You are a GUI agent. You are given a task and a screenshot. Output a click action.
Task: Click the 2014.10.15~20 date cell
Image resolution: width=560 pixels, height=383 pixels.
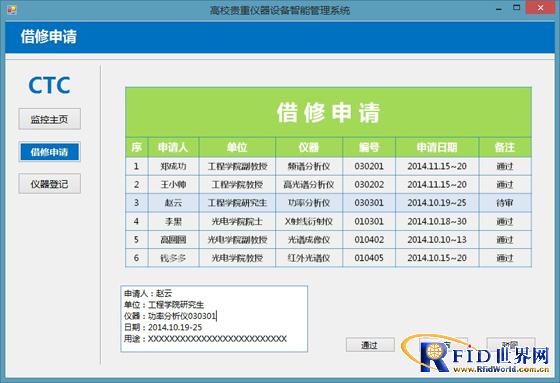point(437,258)
